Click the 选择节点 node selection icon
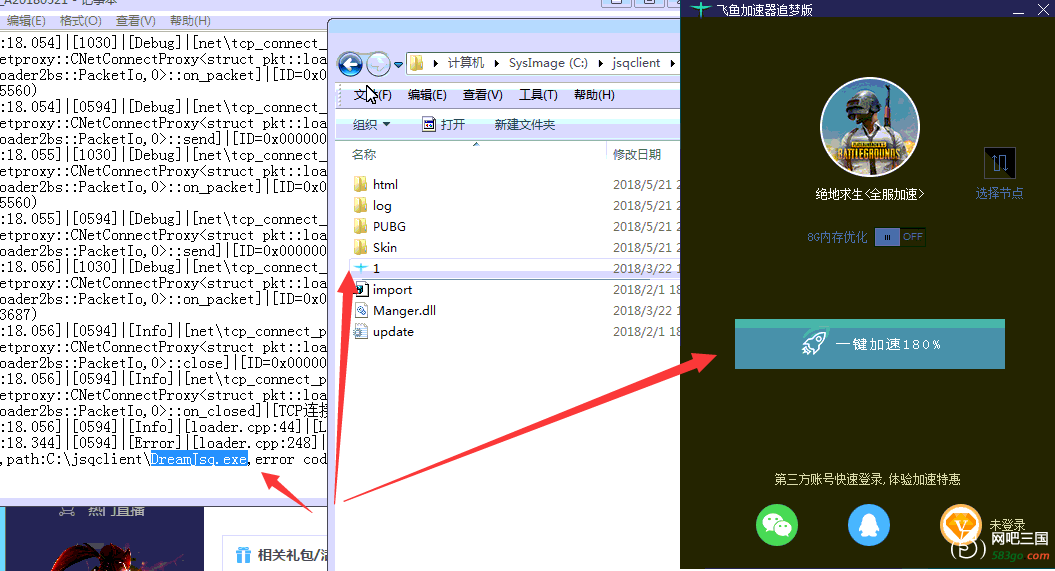This screenshot has width=1055, height=571. [x=999, y=163]
